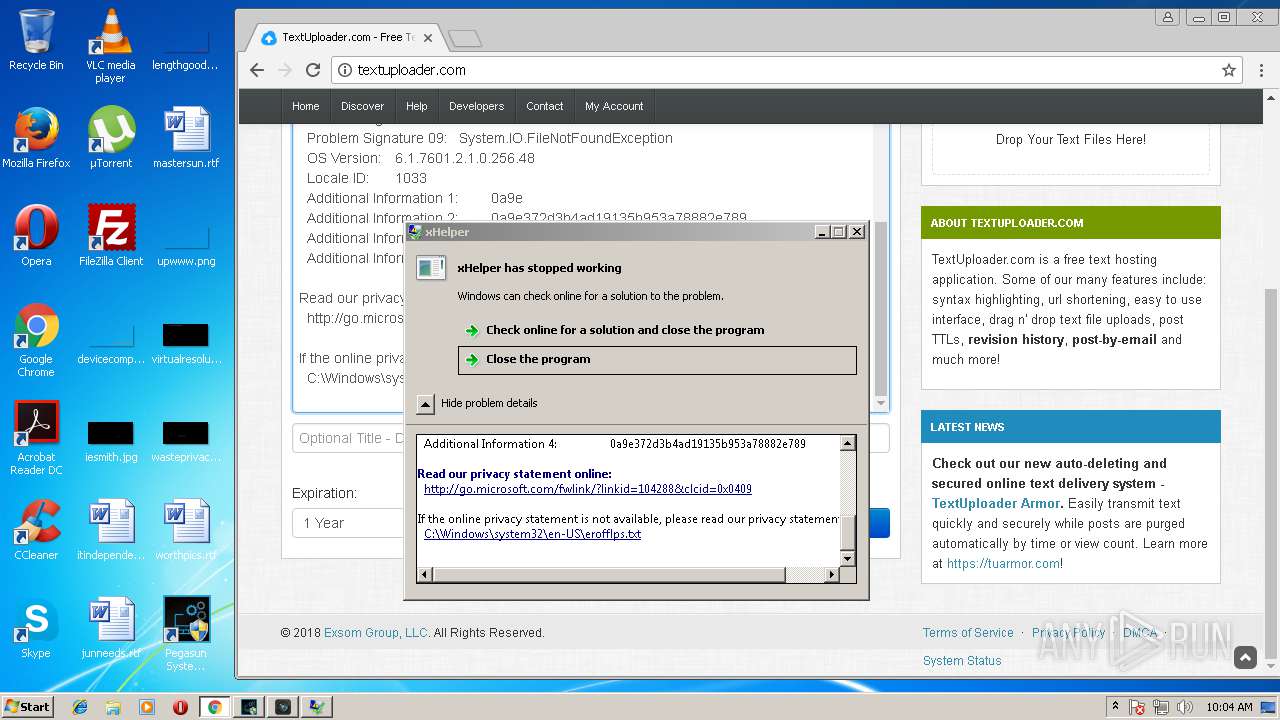Launch CCleaner desktop shortcut
The image size is (1280, 720).
36,530
